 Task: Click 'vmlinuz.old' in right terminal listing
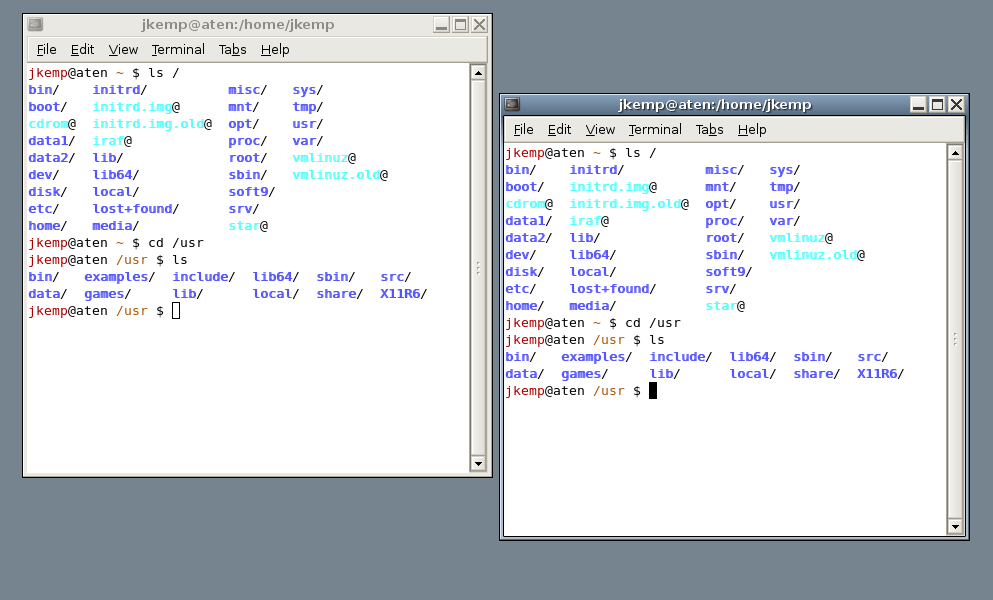click(813, 255)
